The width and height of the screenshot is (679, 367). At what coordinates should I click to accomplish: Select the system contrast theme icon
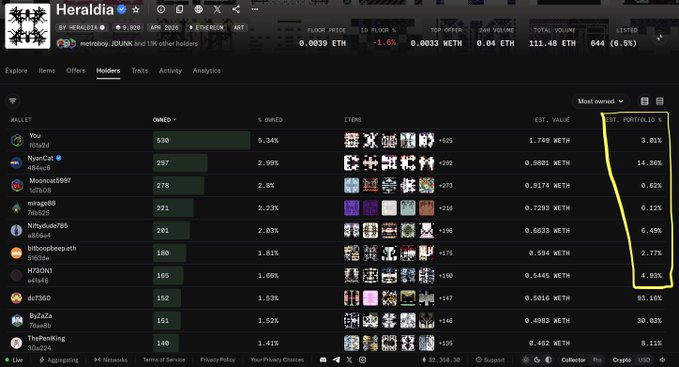point(548,360)
